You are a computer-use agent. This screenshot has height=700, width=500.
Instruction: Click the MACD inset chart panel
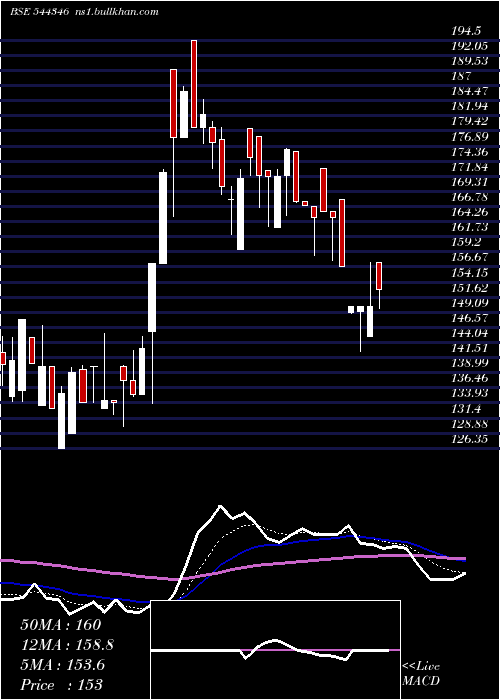click(275, 650)
